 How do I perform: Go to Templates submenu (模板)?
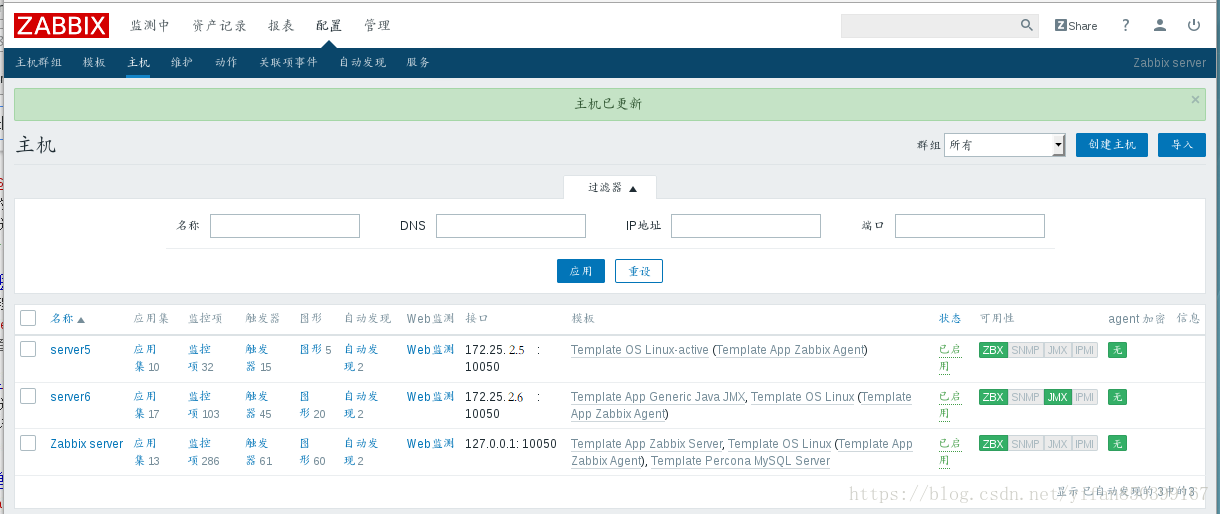point(94,62)
